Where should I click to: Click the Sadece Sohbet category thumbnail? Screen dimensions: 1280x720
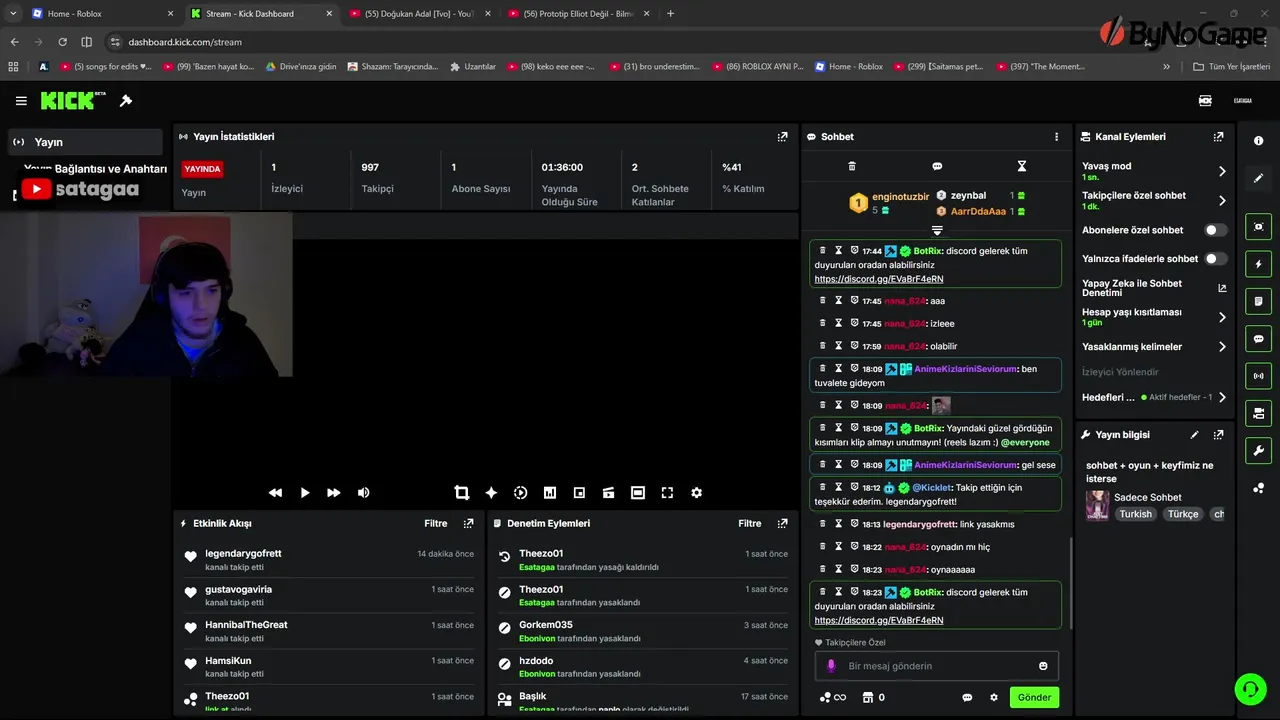click(1097, 505)
